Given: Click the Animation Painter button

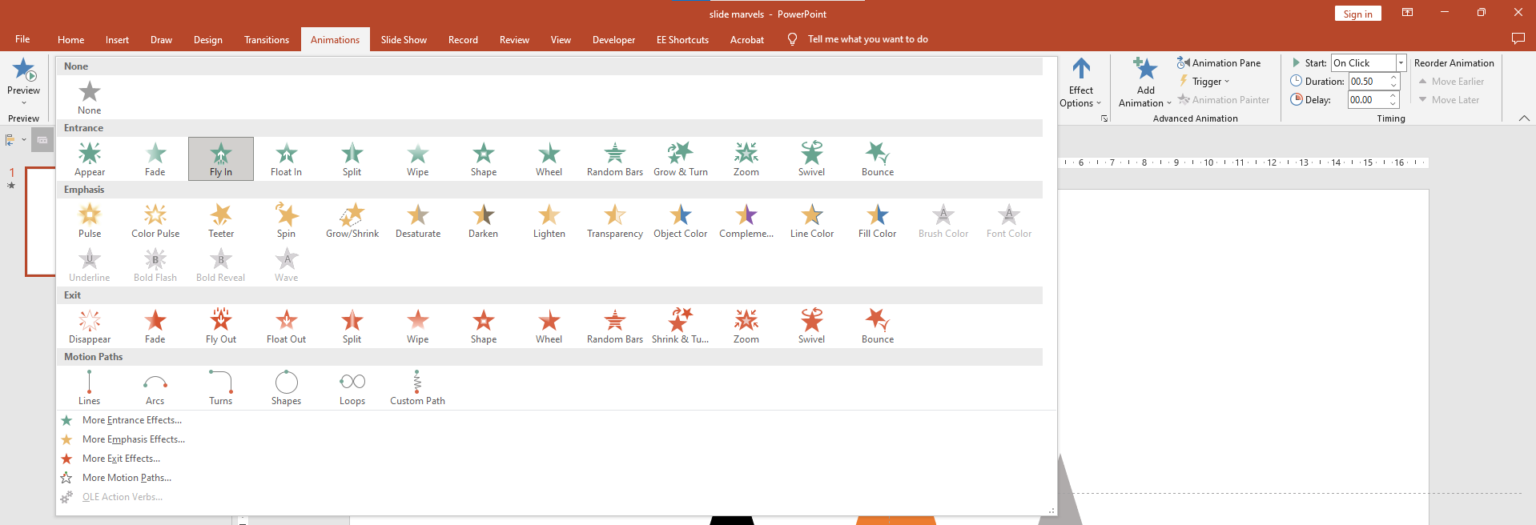Looking at the screenshot, I should coord(1223,100).
